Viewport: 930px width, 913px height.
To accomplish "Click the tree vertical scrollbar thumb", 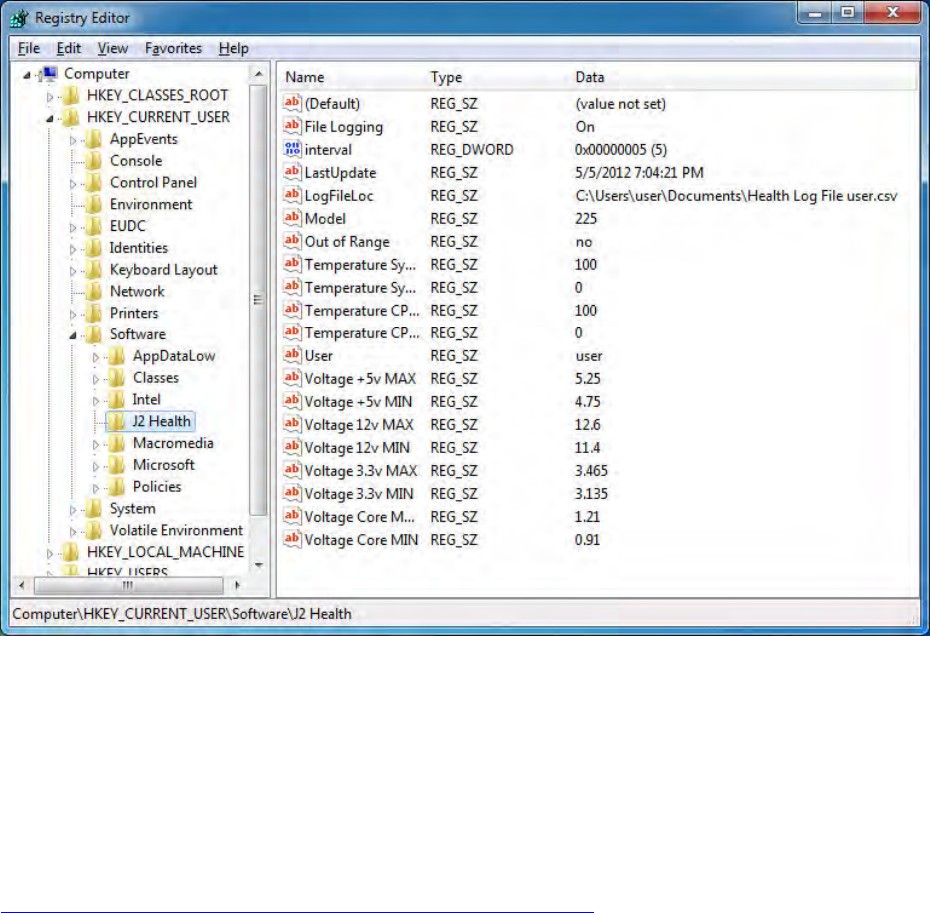I will point(258,300).
